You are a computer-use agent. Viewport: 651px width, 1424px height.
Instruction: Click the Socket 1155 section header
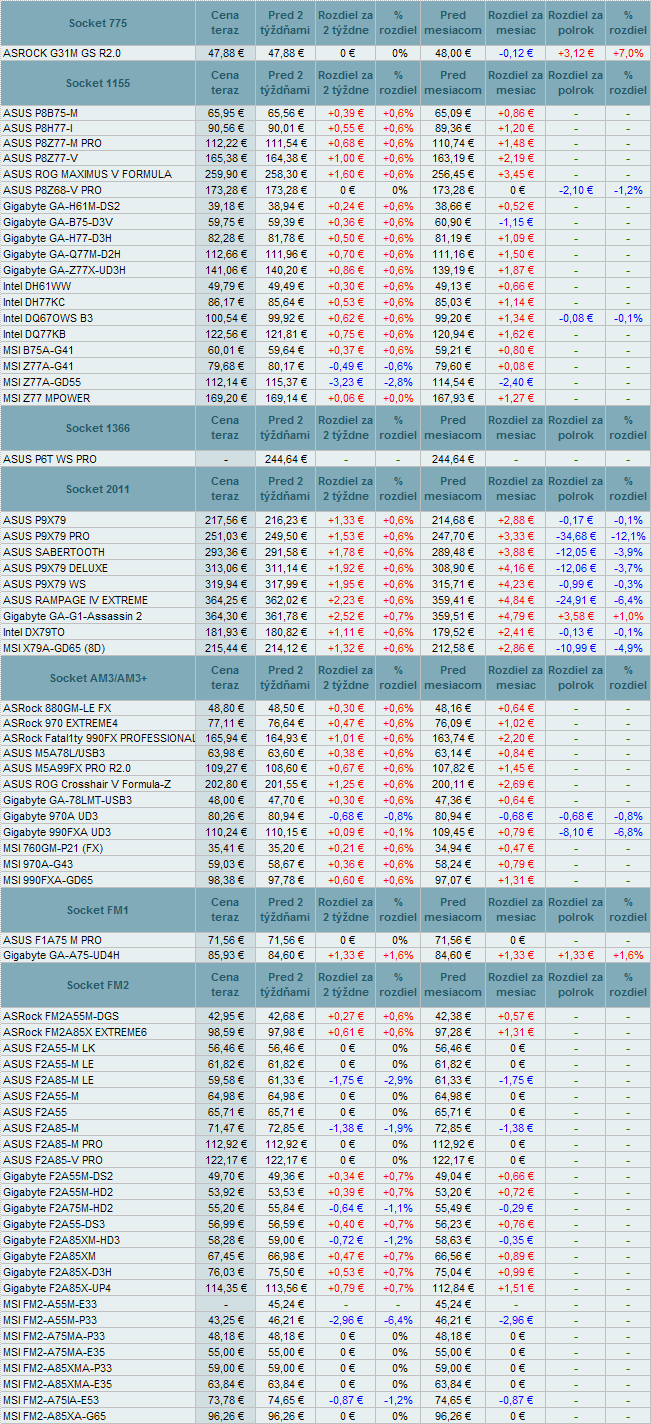click(x=97, y=83)
